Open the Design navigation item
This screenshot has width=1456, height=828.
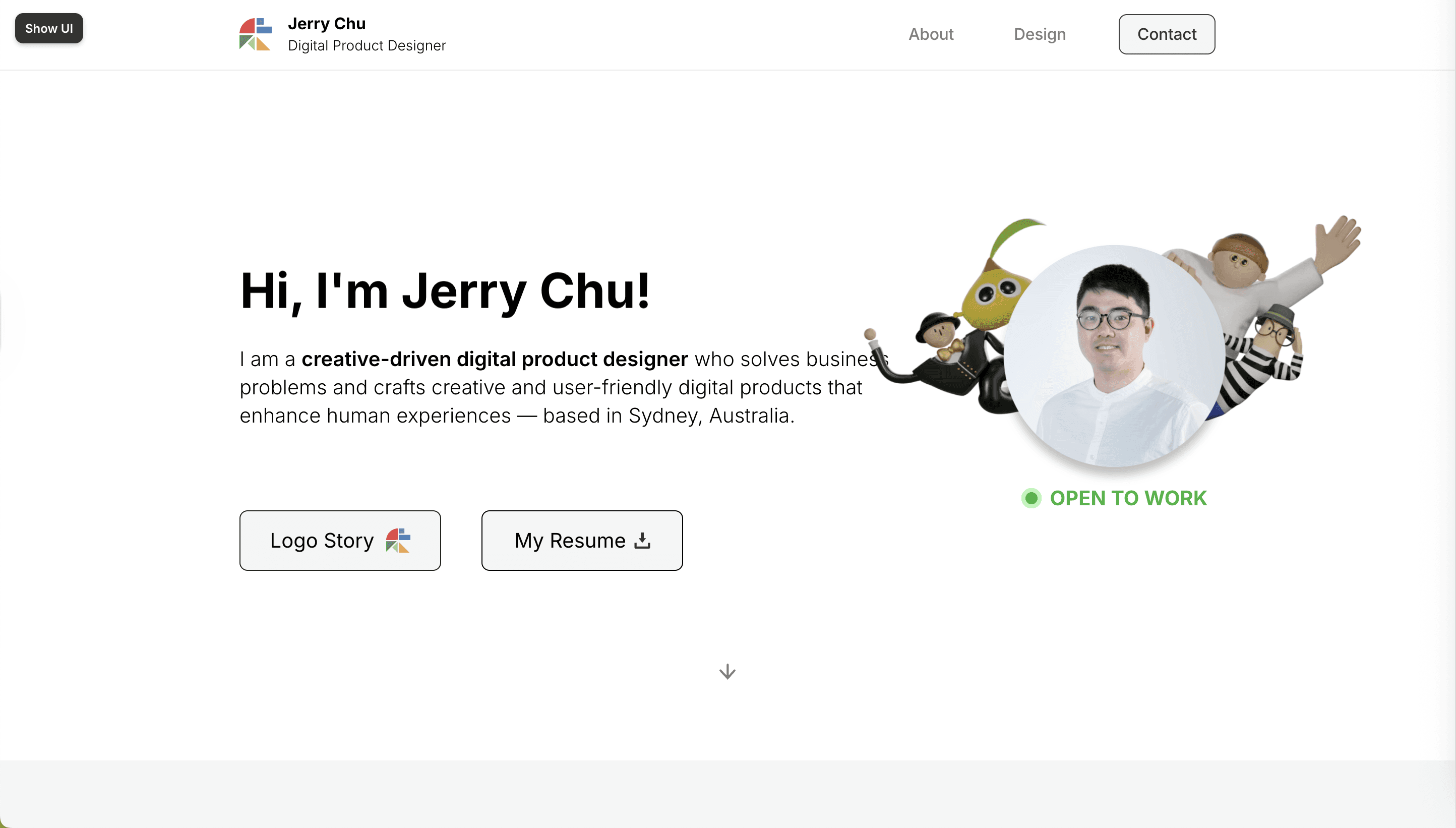coord(1039,34)
